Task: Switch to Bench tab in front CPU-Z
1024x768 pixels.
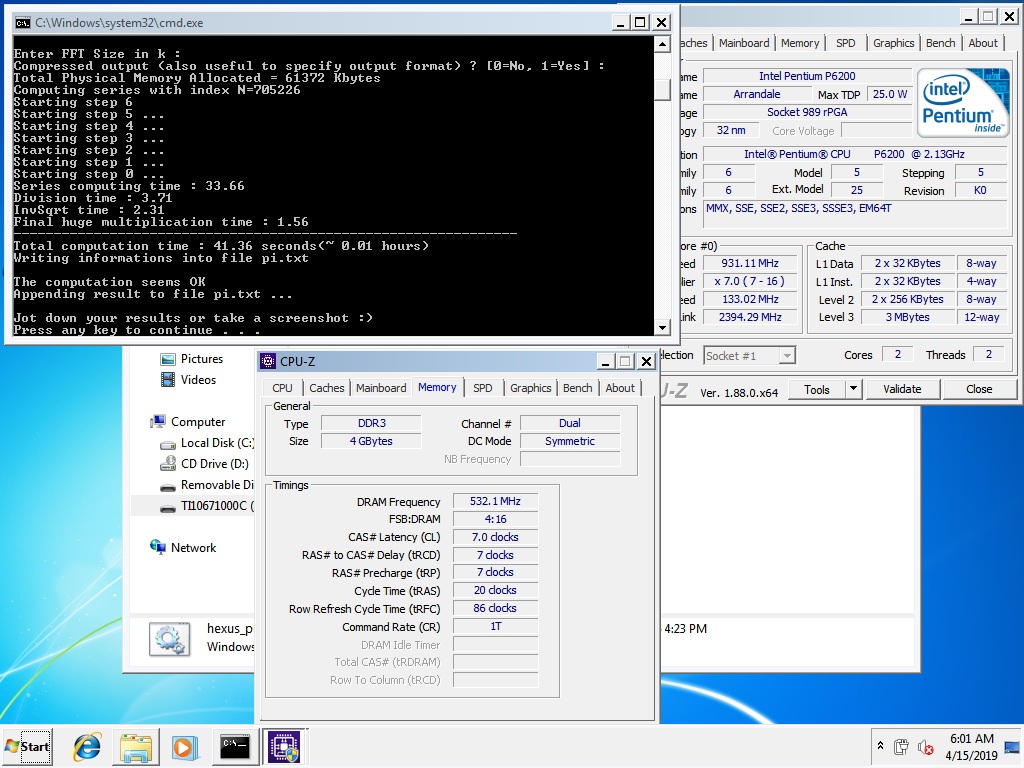Action: (577, 388)
